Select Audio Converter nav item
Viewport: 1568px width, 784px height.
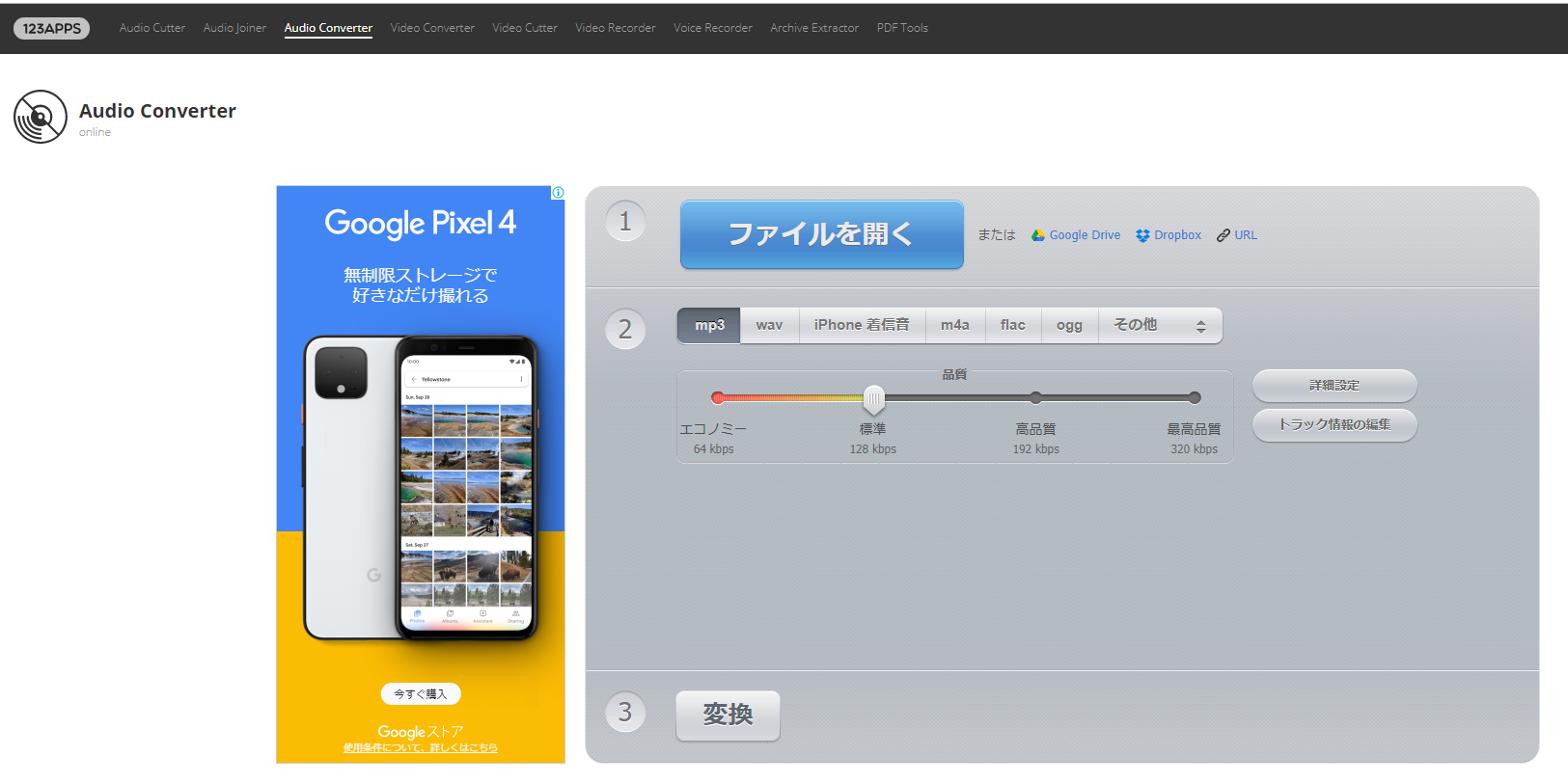tap(328, 28)
